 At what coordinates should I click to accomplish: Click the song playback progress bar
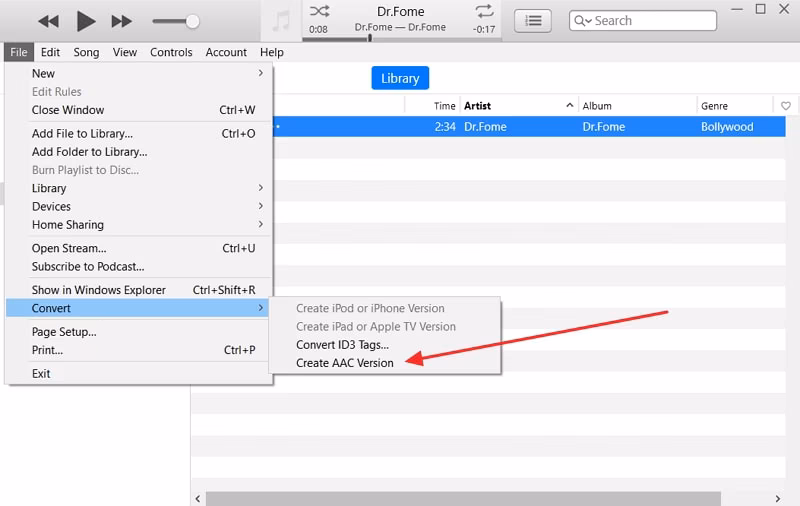[x=402, y=39]
